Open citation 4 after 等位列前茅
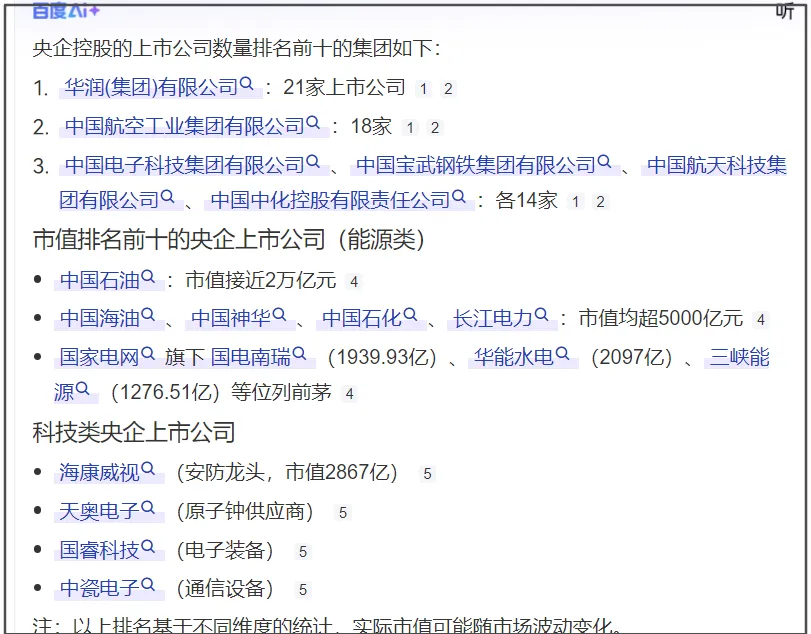This screenshot has width=811, height=634. tap(350, 394)
